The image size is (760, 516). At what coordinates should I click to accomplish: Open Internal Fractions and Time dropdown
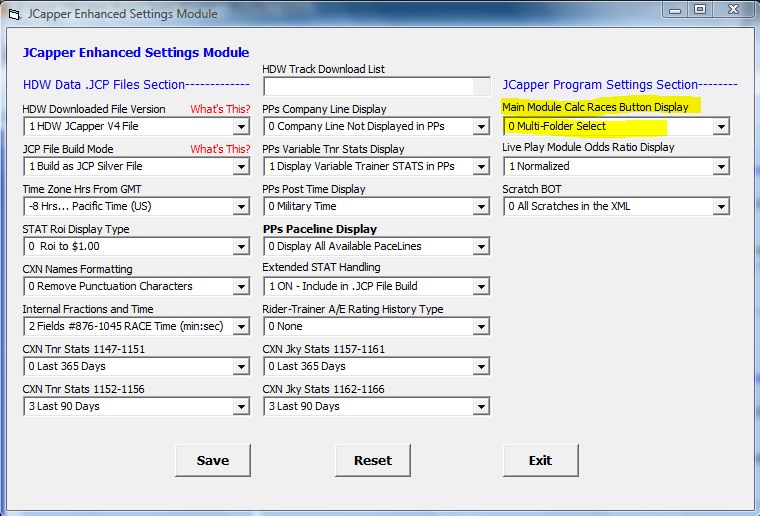coord(241,327)
